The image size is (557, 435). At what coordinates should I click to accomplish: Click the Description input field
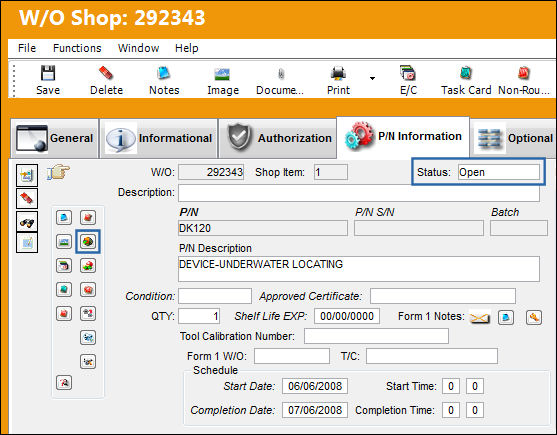point(359,193)
